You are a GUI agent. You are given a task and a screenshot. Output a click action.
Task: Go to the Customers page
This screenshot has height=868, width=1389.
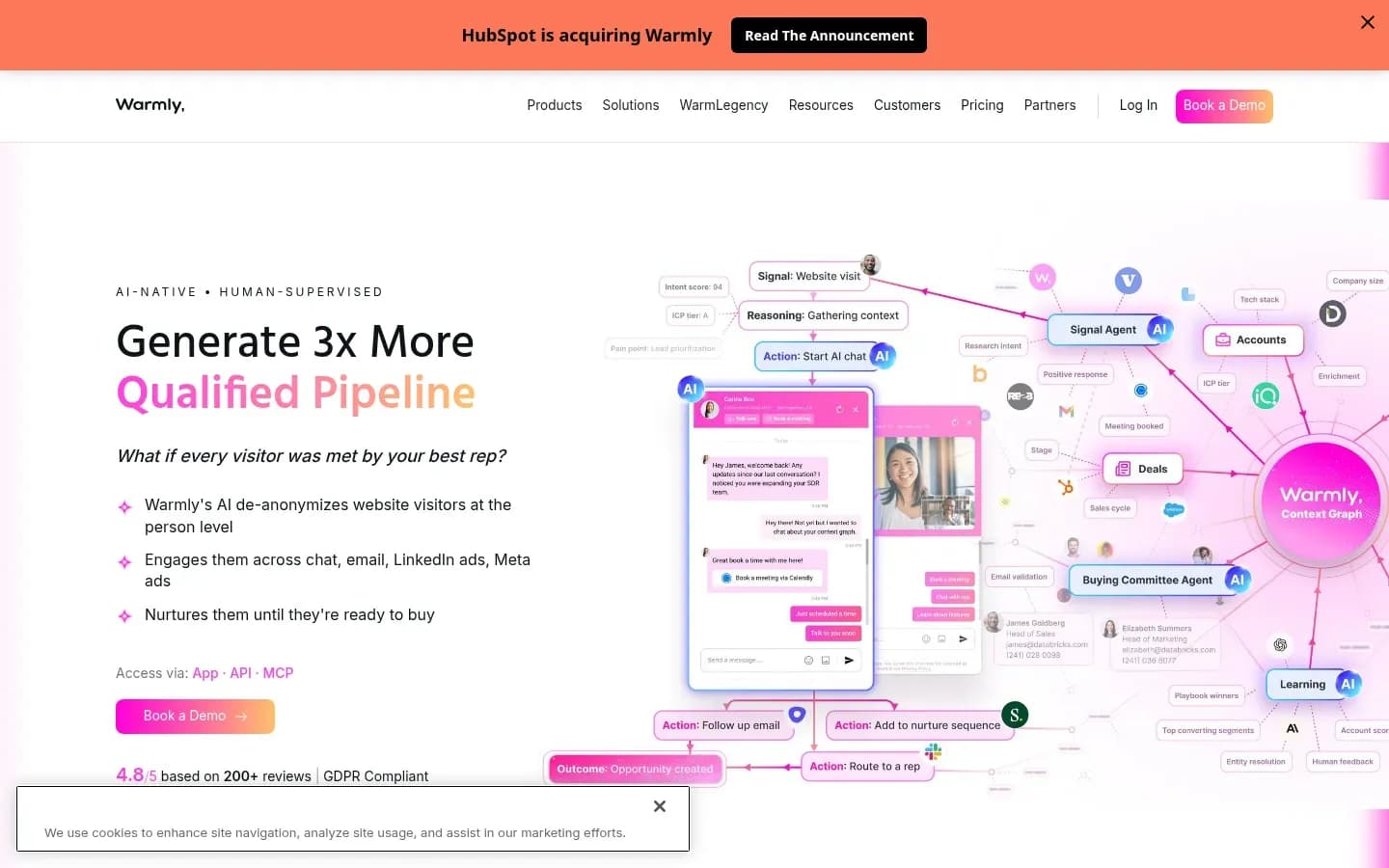[x=907, y=105]
